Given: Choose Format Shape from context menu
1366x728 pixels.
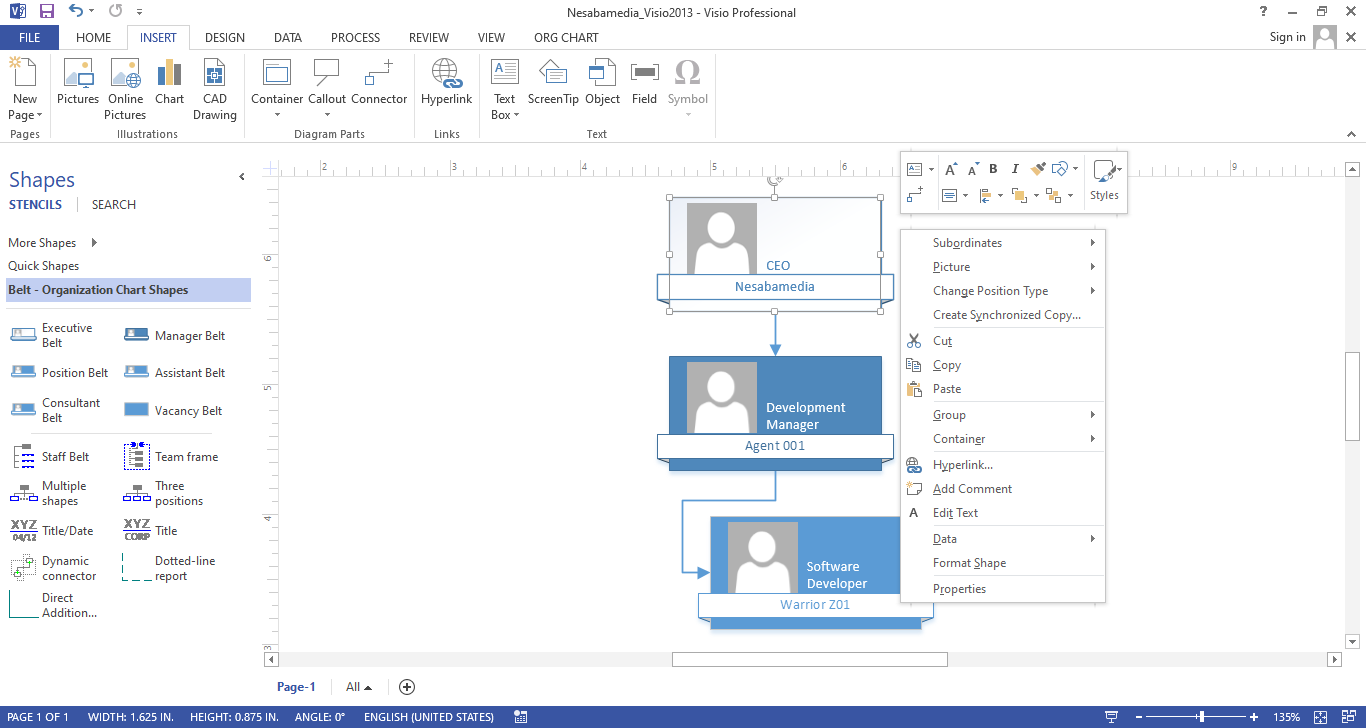Looking at the screenshot, I should 969,563.
